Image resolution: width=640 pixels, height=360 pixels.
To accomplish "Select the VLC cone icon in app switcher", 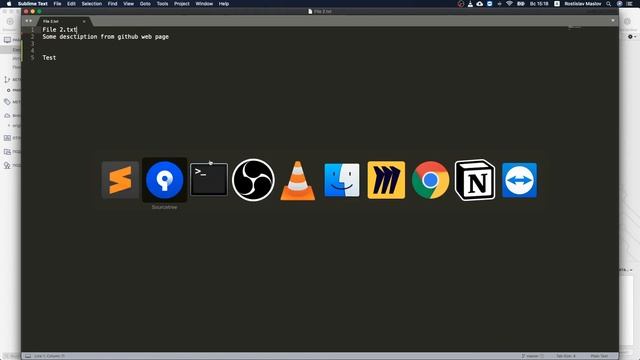I will 298,180.
